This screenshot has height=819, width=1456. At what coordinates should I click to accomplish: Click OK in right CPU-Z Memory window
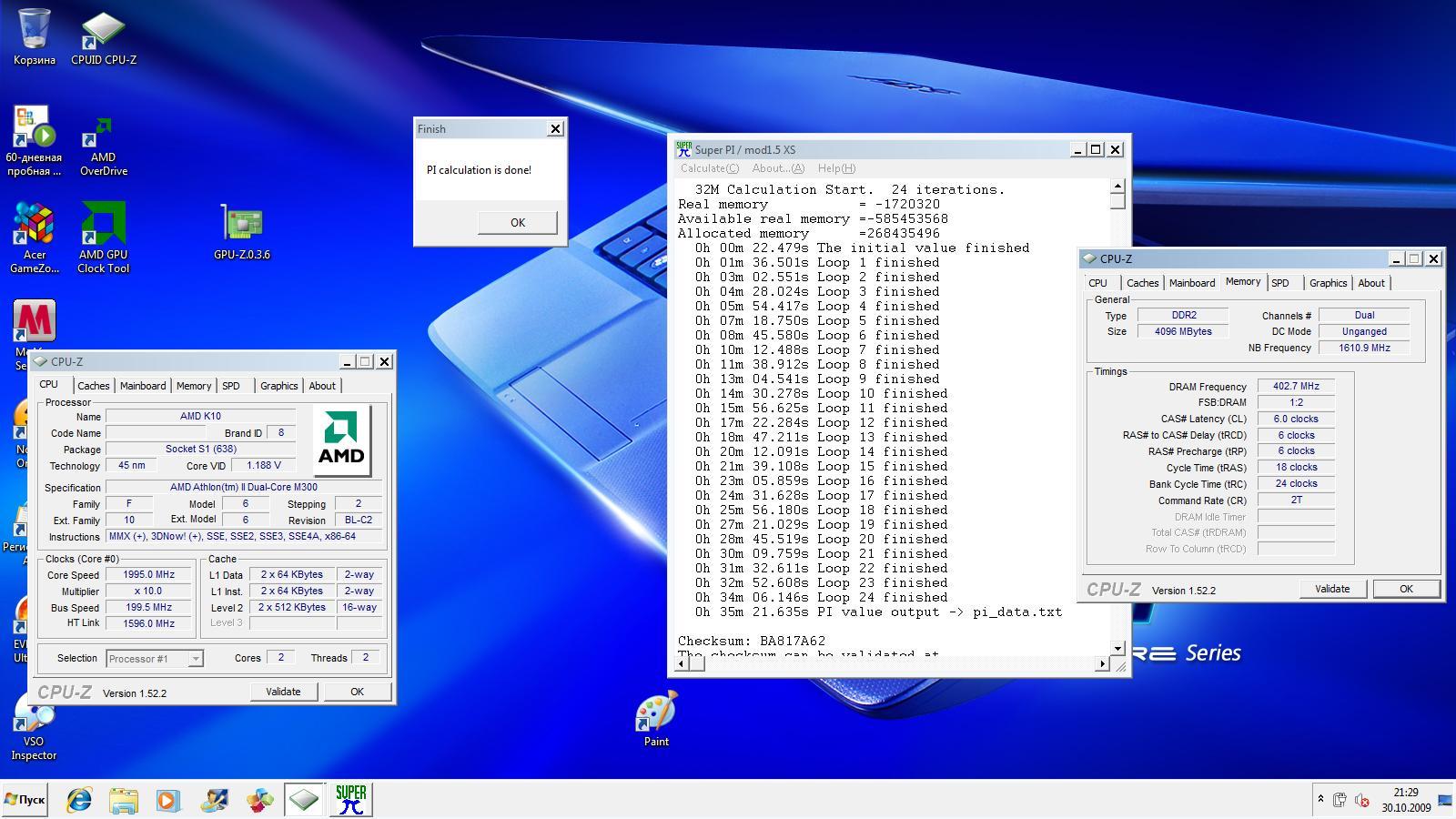(x=1406, y=589)
